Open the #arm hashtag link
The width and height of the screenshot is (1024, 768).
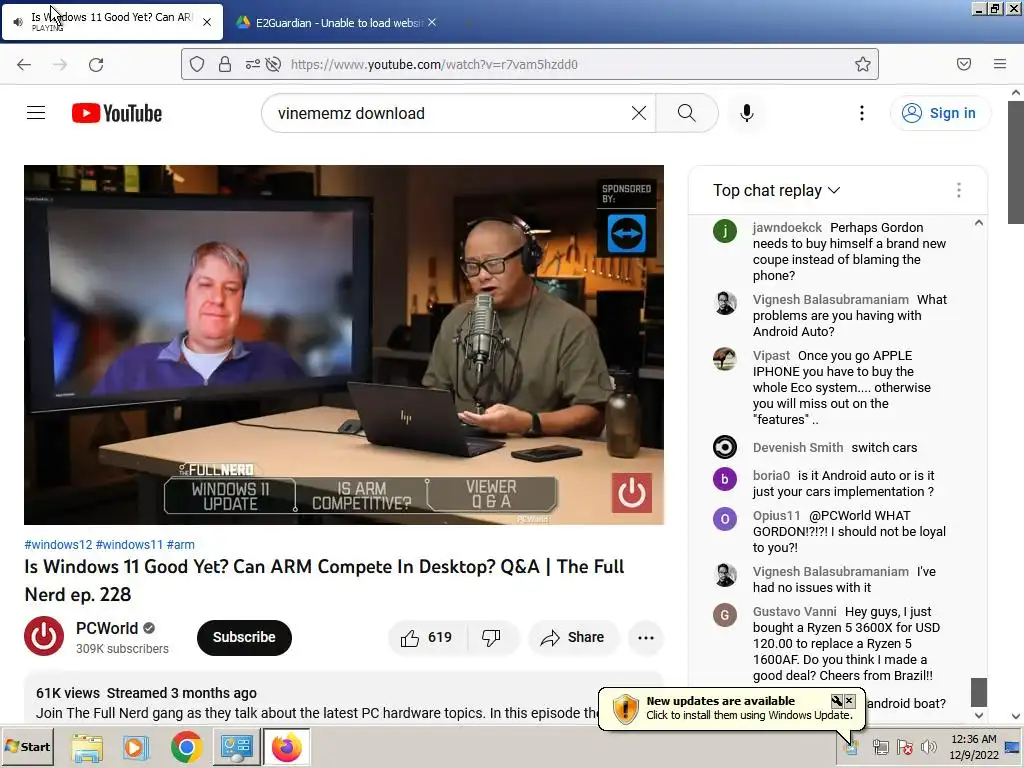(180, 544)
